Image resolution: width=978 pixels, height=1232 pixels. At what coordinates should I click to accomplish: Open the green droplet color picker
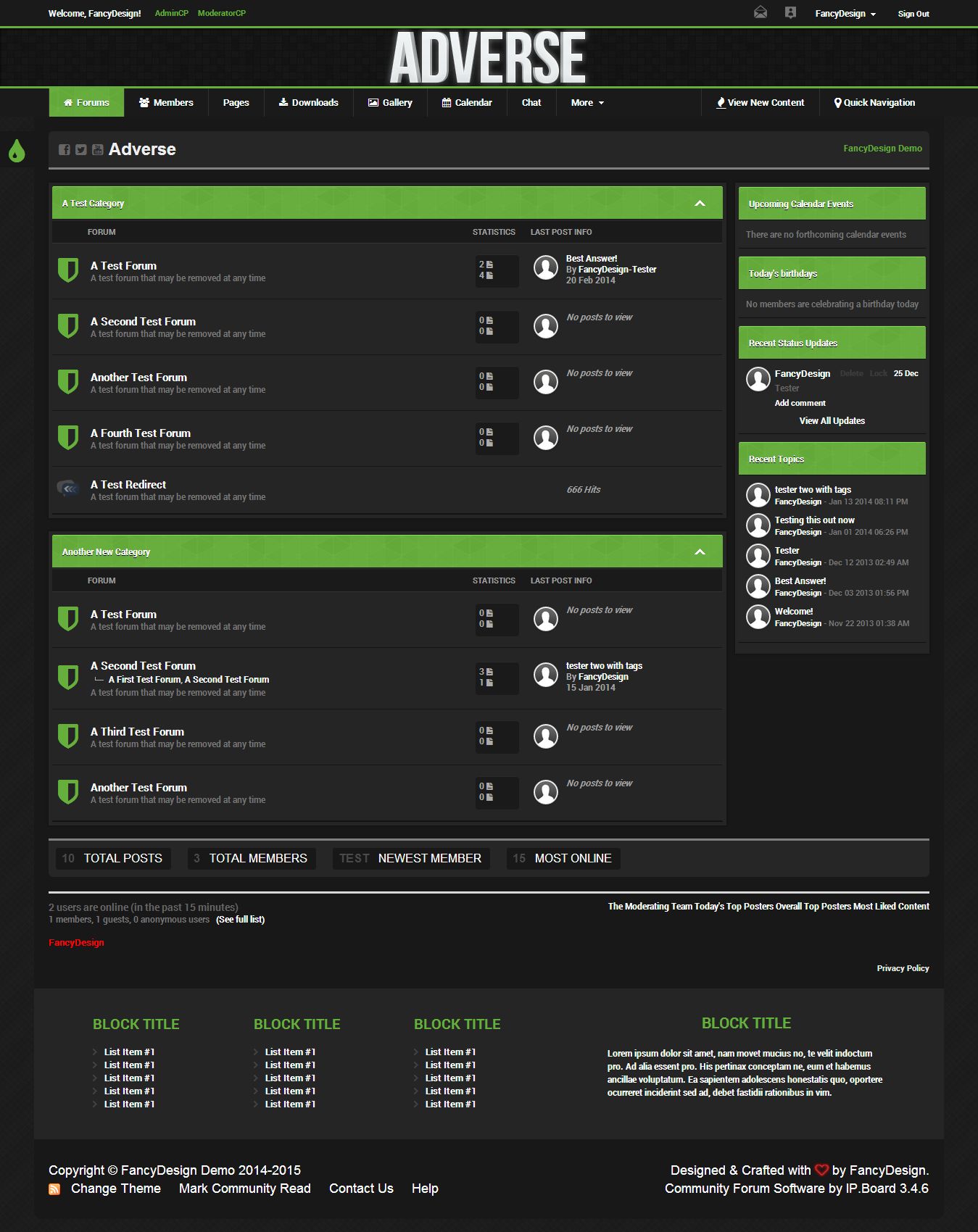point(16,151)
